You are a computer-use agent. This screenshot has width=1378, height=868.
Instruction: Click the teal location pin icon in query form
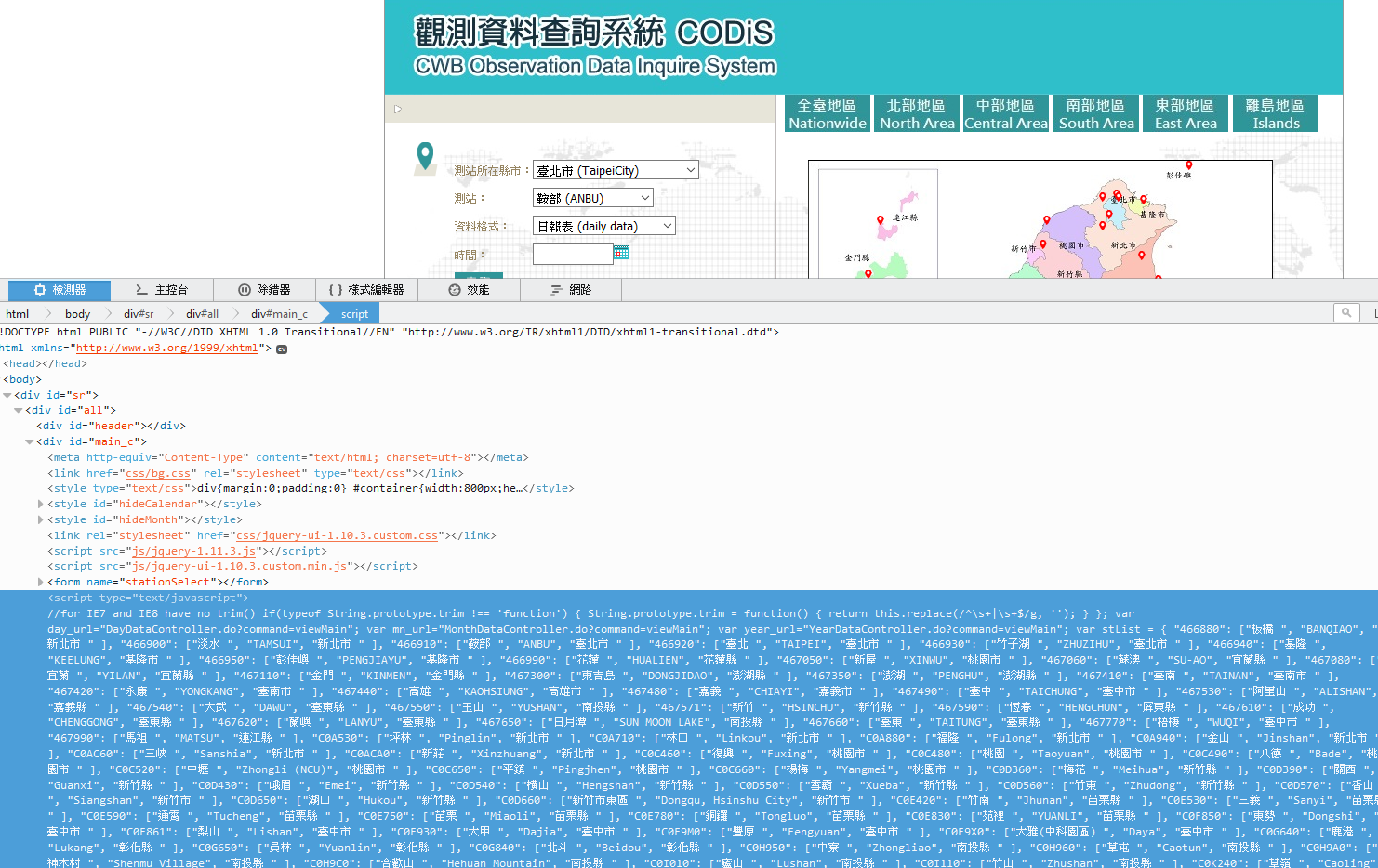[425, 154]
